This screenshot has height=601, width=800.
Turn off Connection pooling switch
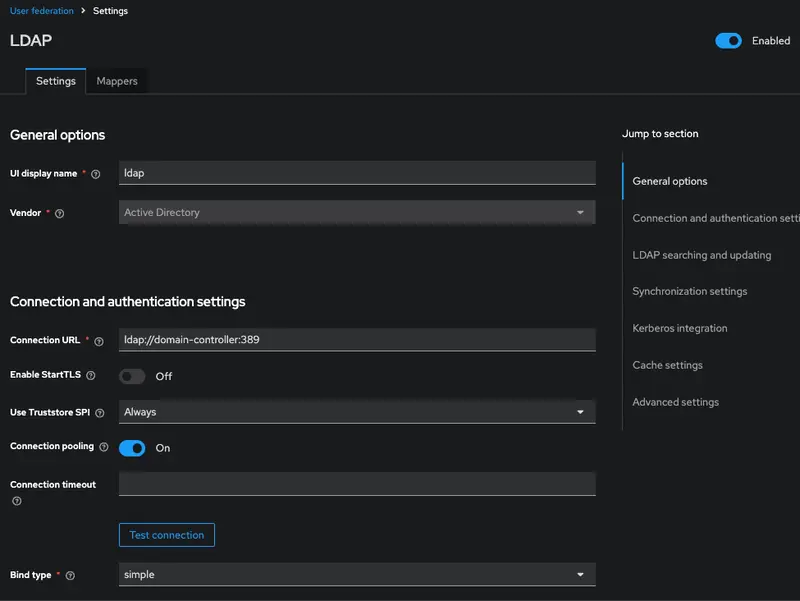pyautogui.click(x=132, y=448)
